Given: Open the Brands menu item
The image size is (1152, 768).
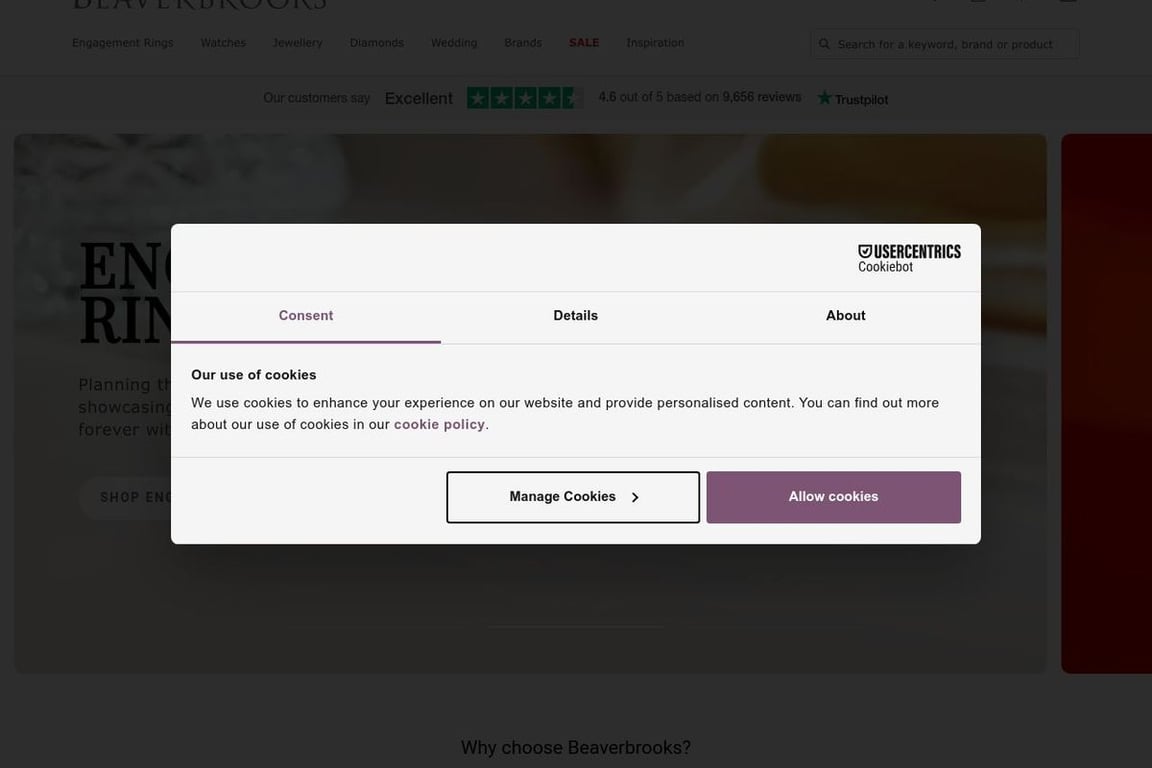Looking at the screenshot, I should (x=523, y=43).
